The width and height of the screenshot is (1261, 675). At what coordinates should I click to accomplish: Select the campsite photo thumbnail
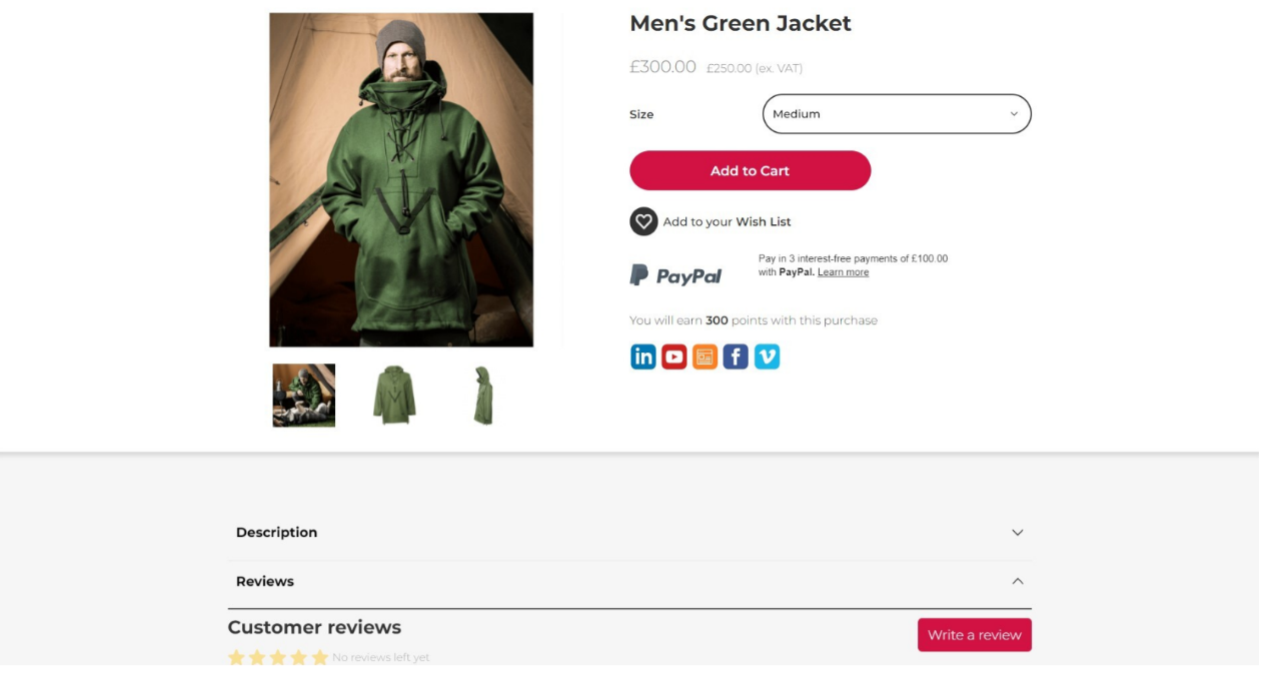(x=304, y=395)
